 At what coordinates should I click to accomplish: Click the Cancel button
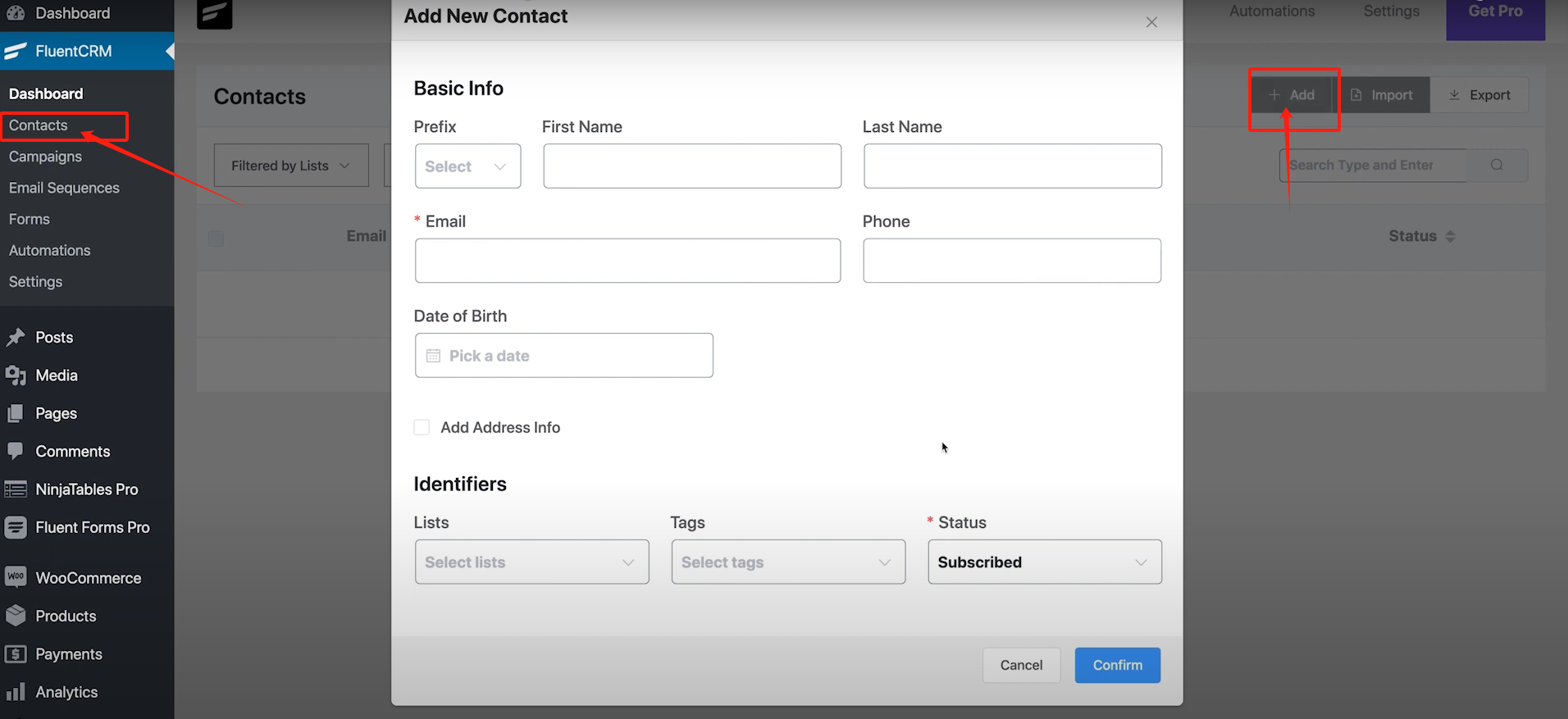tap(1021, 665)
